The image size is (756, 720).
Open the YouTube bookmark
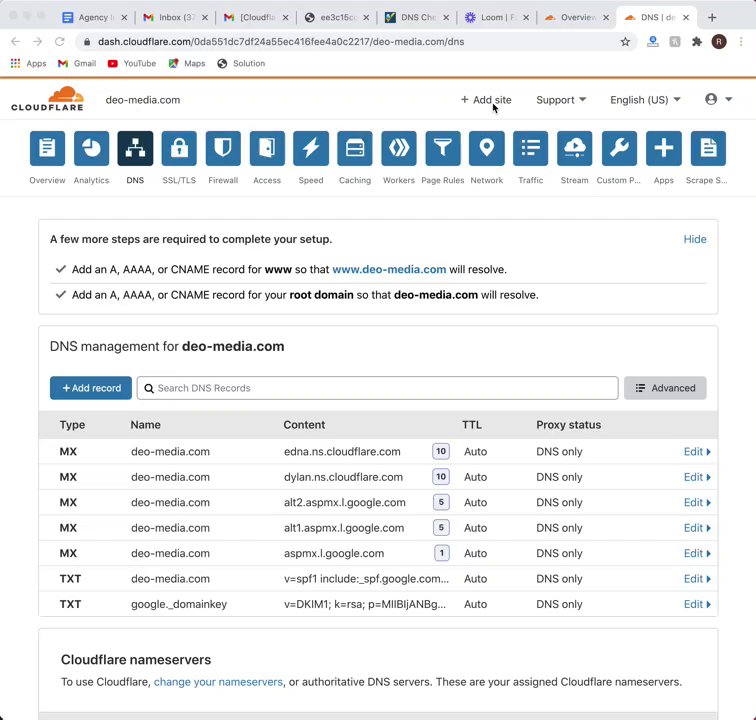(132, 63)
